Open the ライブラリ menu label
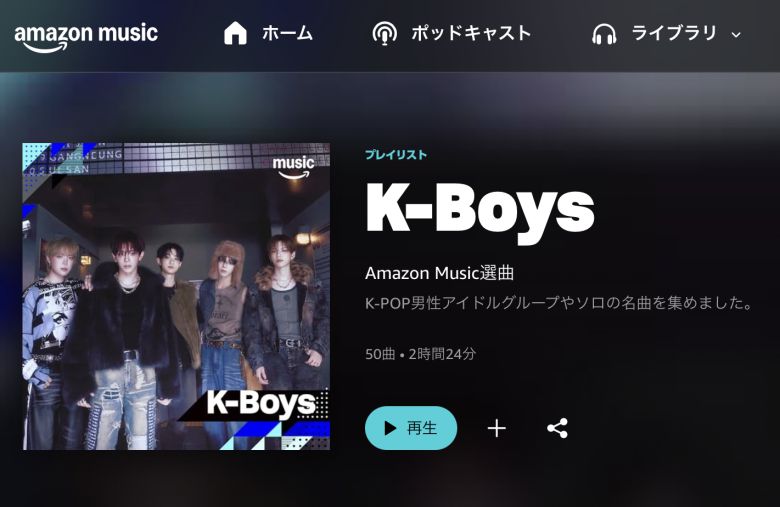 [x=674, y=33]
